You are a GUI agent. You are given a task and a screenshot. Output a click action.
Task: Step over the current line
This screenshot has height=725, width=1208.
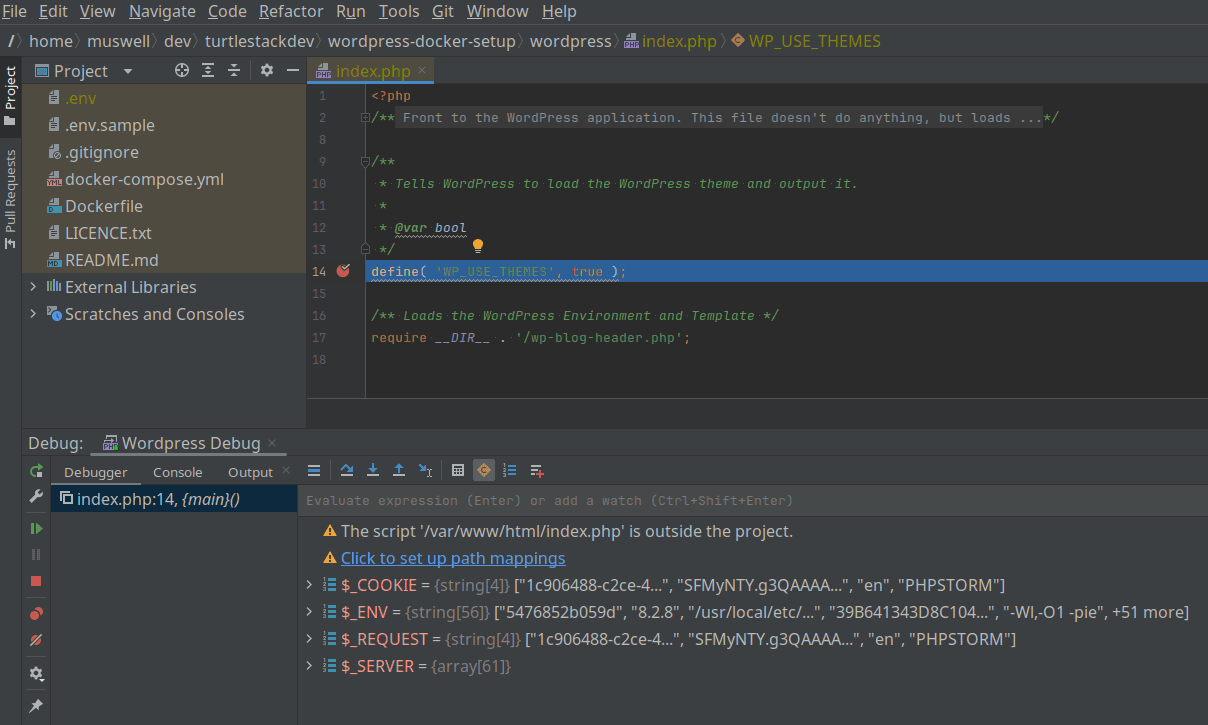347,470
